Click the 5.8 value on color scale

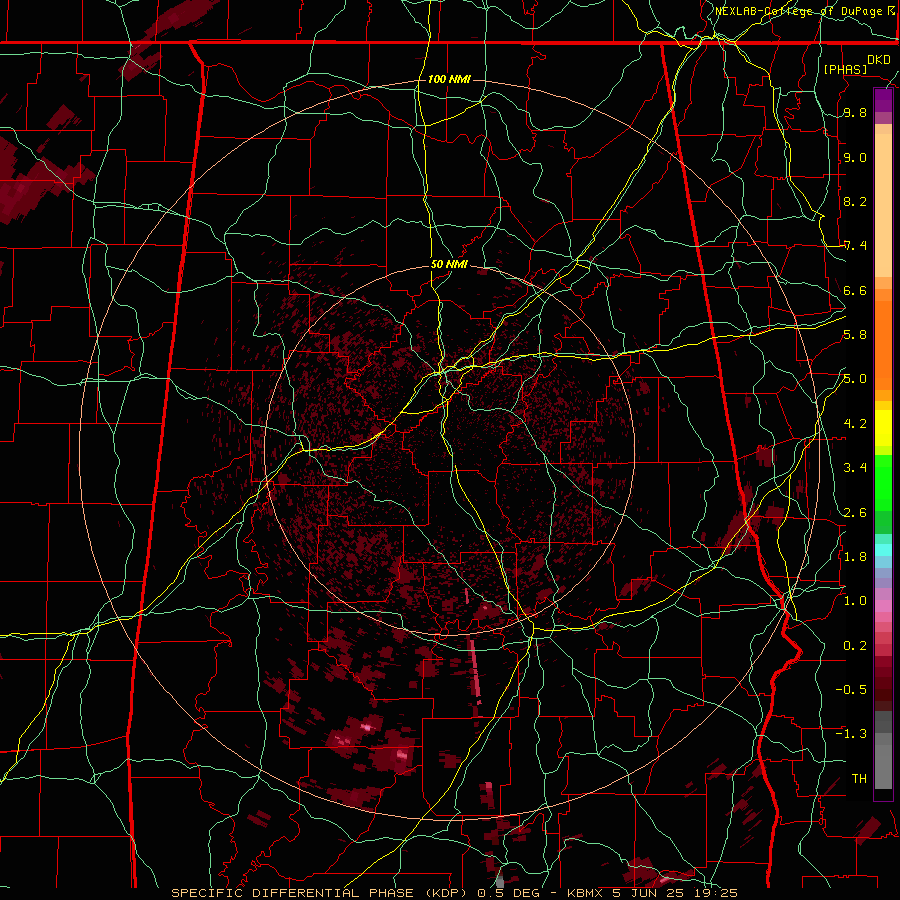click(855, 335)
